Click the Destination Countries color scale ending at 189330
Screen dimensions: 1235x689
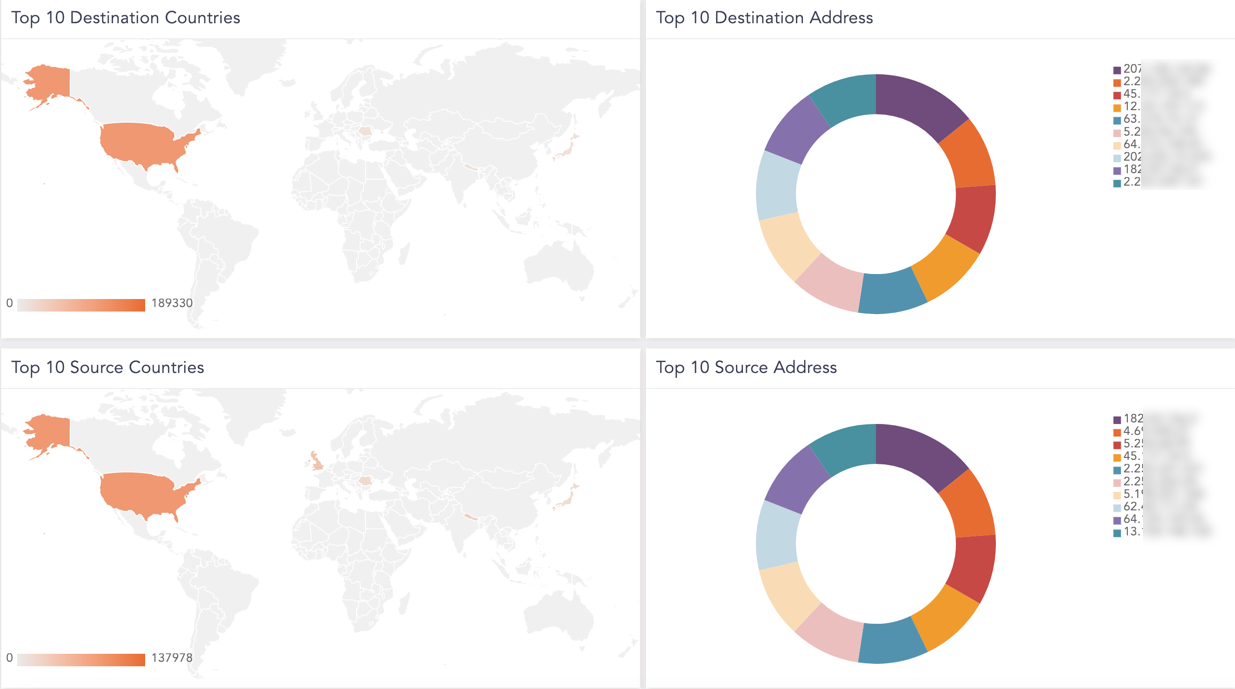pyautogui.click(x=81, y=304)
